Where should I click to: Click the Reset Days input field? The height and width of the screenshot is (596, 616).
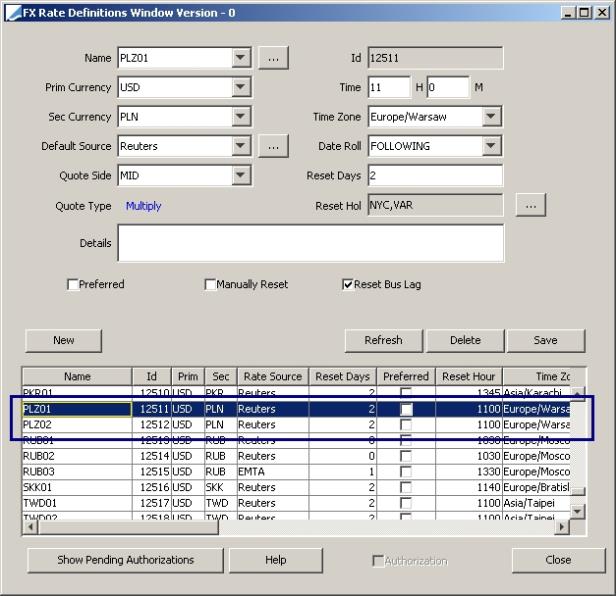[x=435, y=175]
